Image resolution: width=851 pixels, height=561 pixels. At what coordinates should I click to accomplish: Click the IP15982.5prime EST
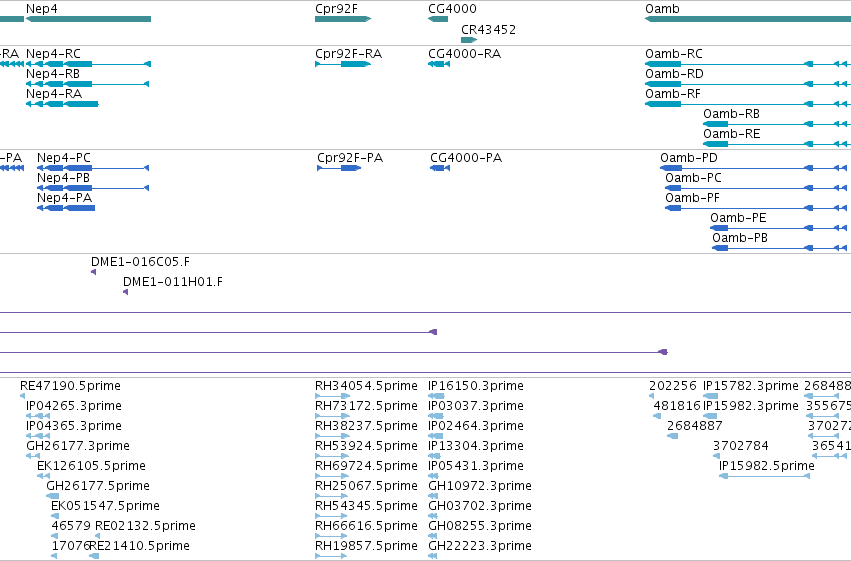765,476
